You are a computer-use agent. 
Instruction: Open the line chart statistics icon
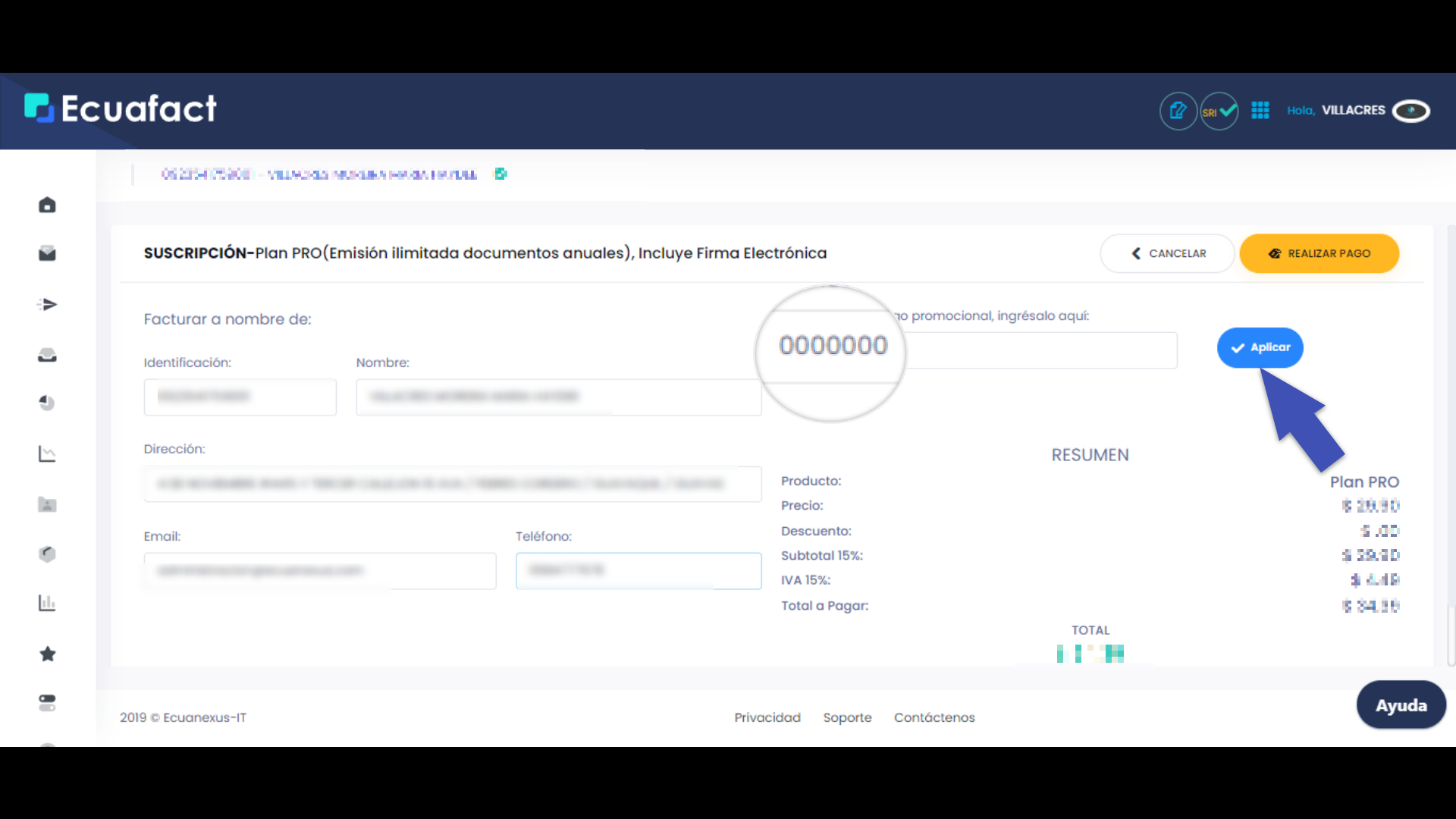[x=47, y=453]
